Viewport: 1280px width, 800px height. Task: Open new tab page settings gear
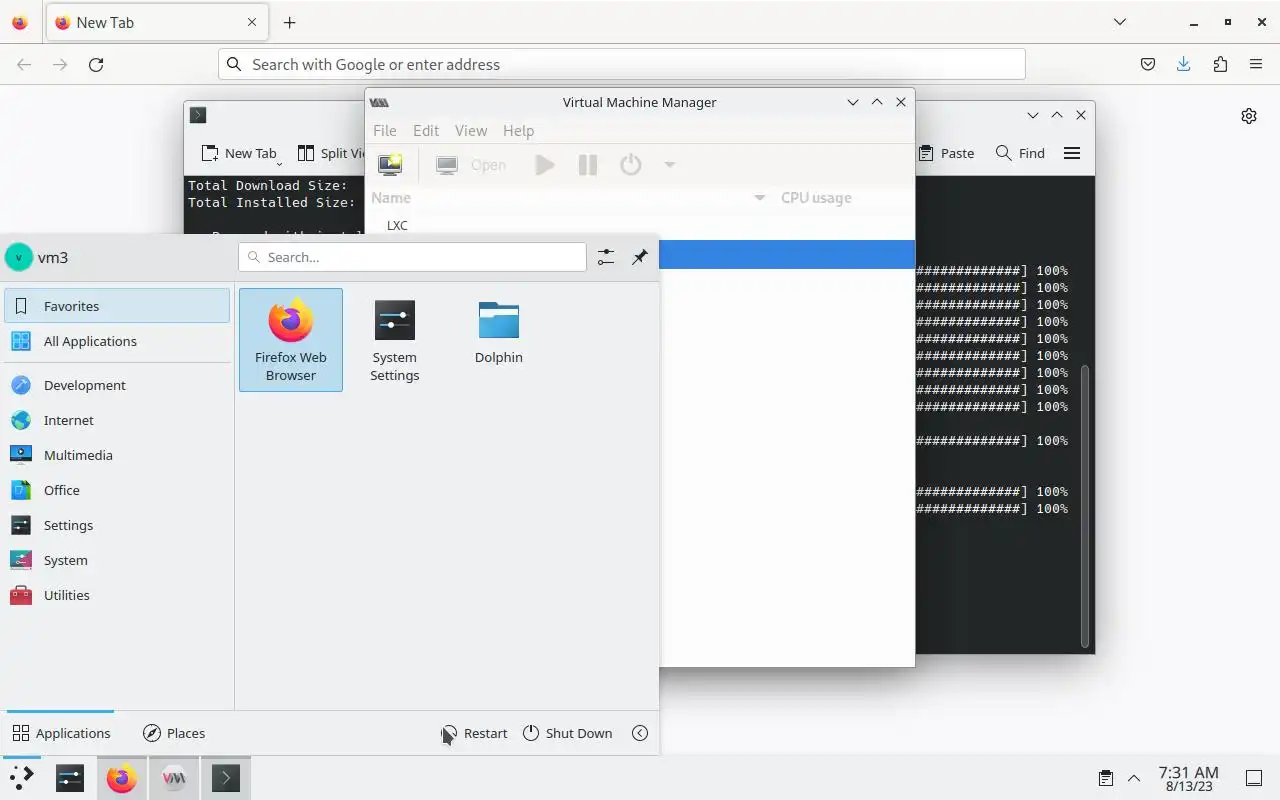[1249, 116]
